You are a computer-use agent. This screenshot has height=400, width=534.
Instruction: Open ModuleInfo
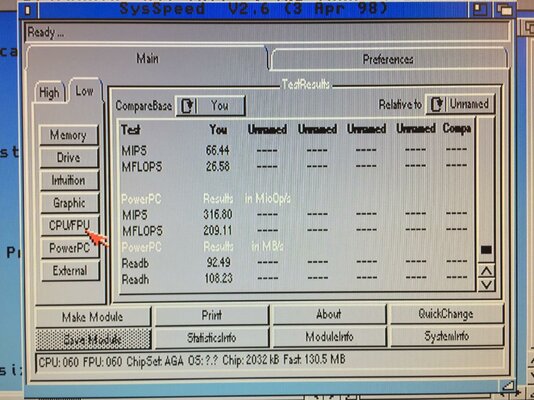pyautogui.click(x=329, y=337)
